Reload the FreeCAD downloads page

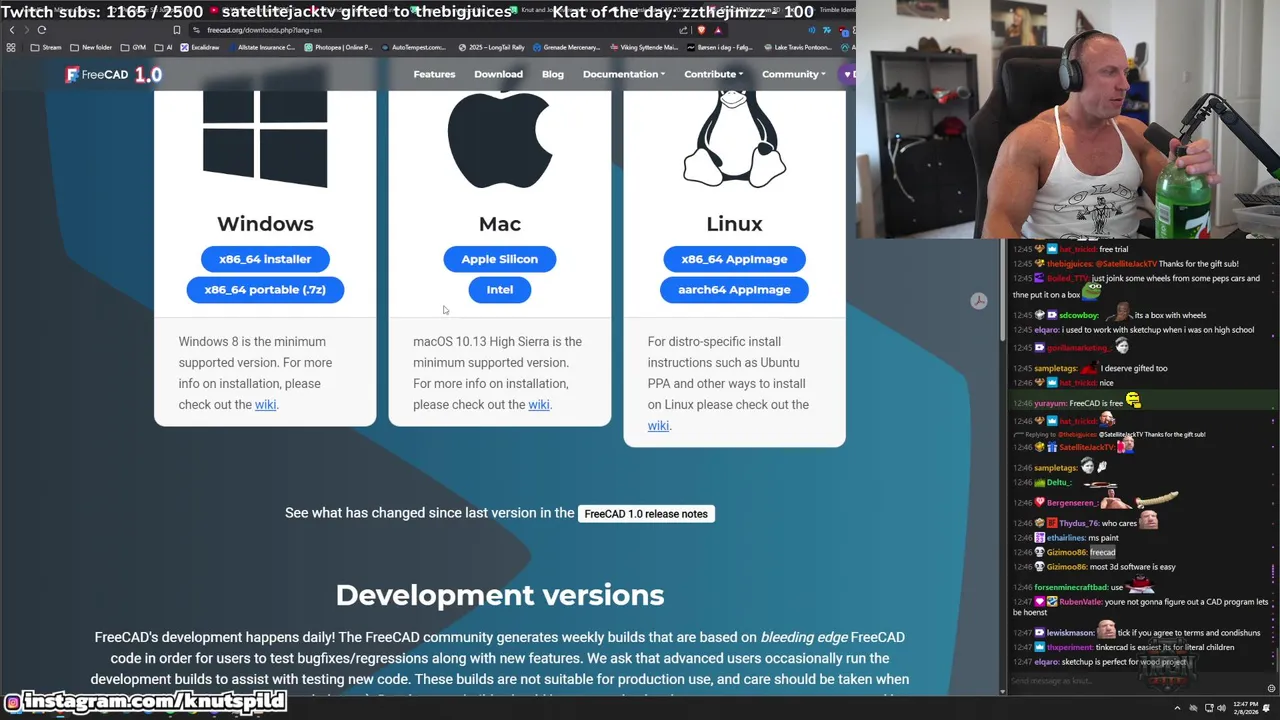(42, 30)
